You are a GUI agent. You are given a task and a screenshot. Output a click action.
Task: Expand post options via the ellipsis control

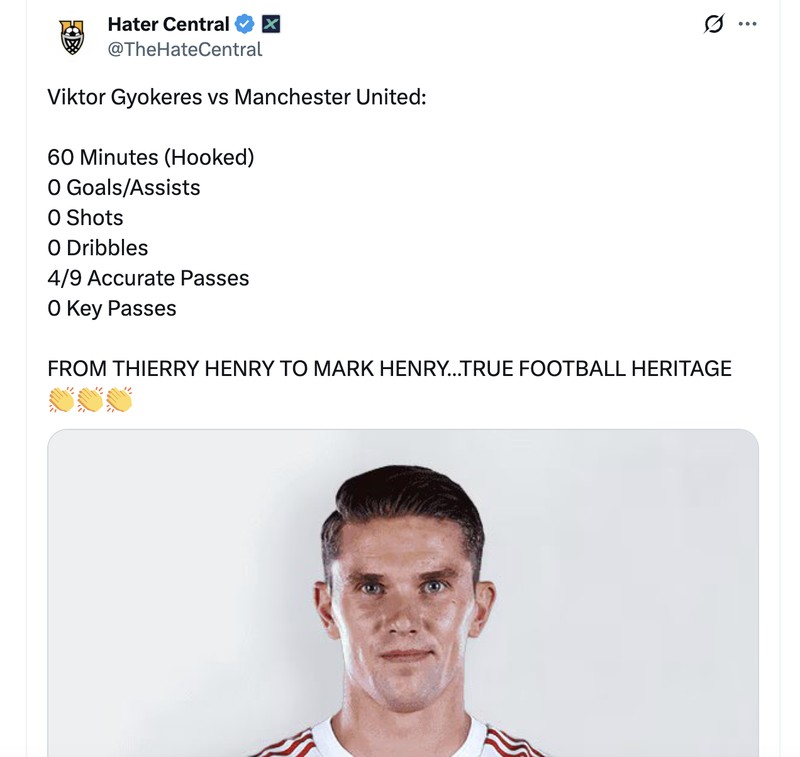pos(749,25)
